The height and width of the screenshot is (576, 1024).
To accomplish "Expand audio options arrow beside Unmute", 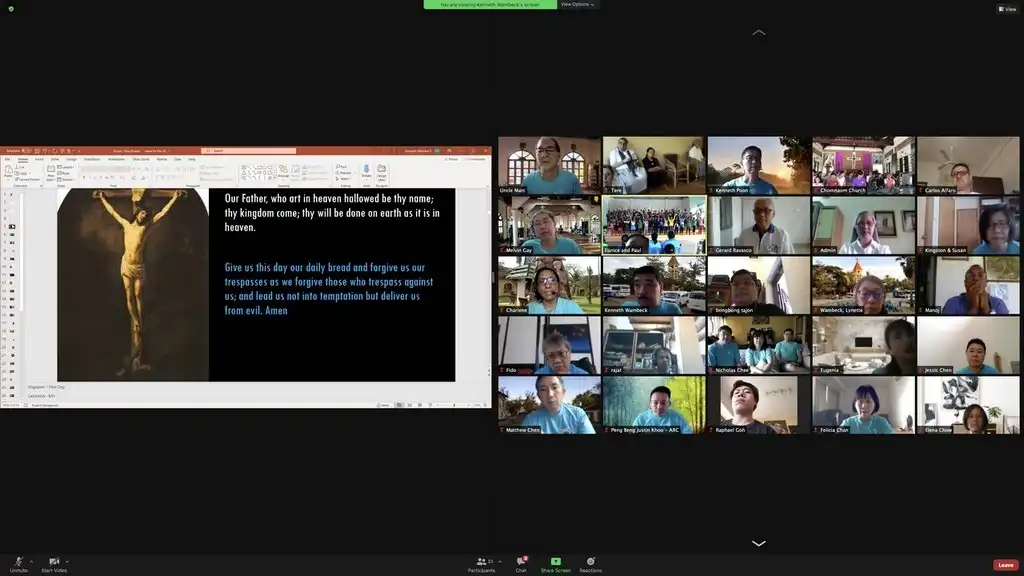I will (31, 562).
